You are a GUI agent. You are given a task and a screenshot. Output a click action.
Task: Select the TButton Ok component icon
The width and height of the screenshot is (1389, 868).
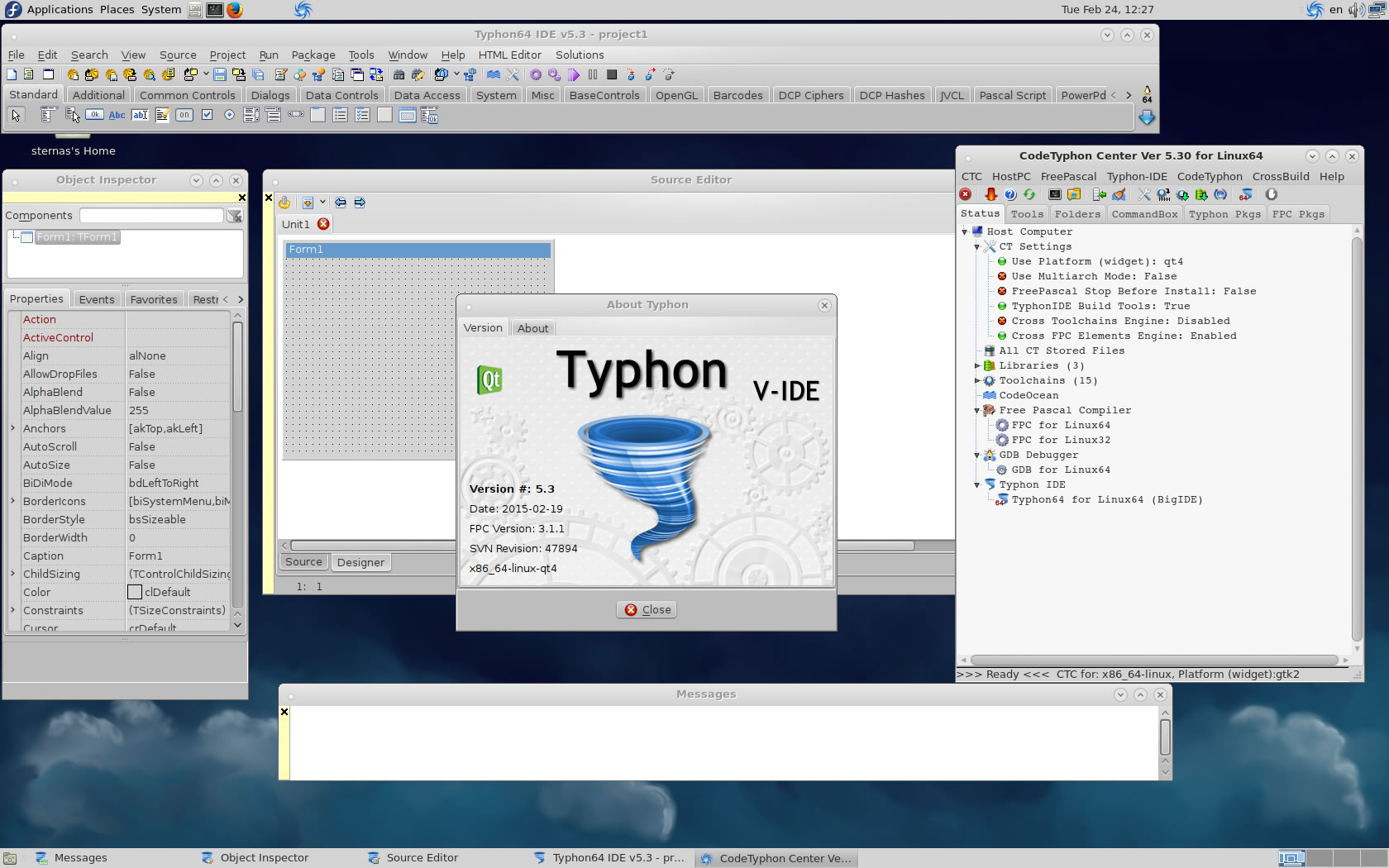pyautogui.click(x=95, y=115)
